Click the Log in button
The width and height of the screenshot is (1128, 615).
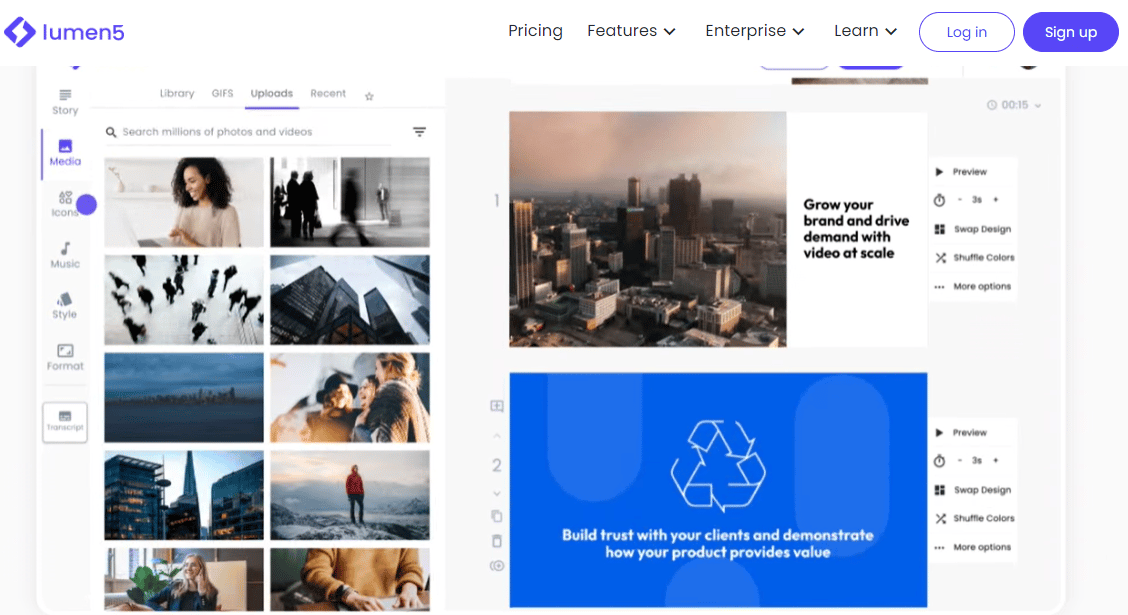click(x=966, y=32)
